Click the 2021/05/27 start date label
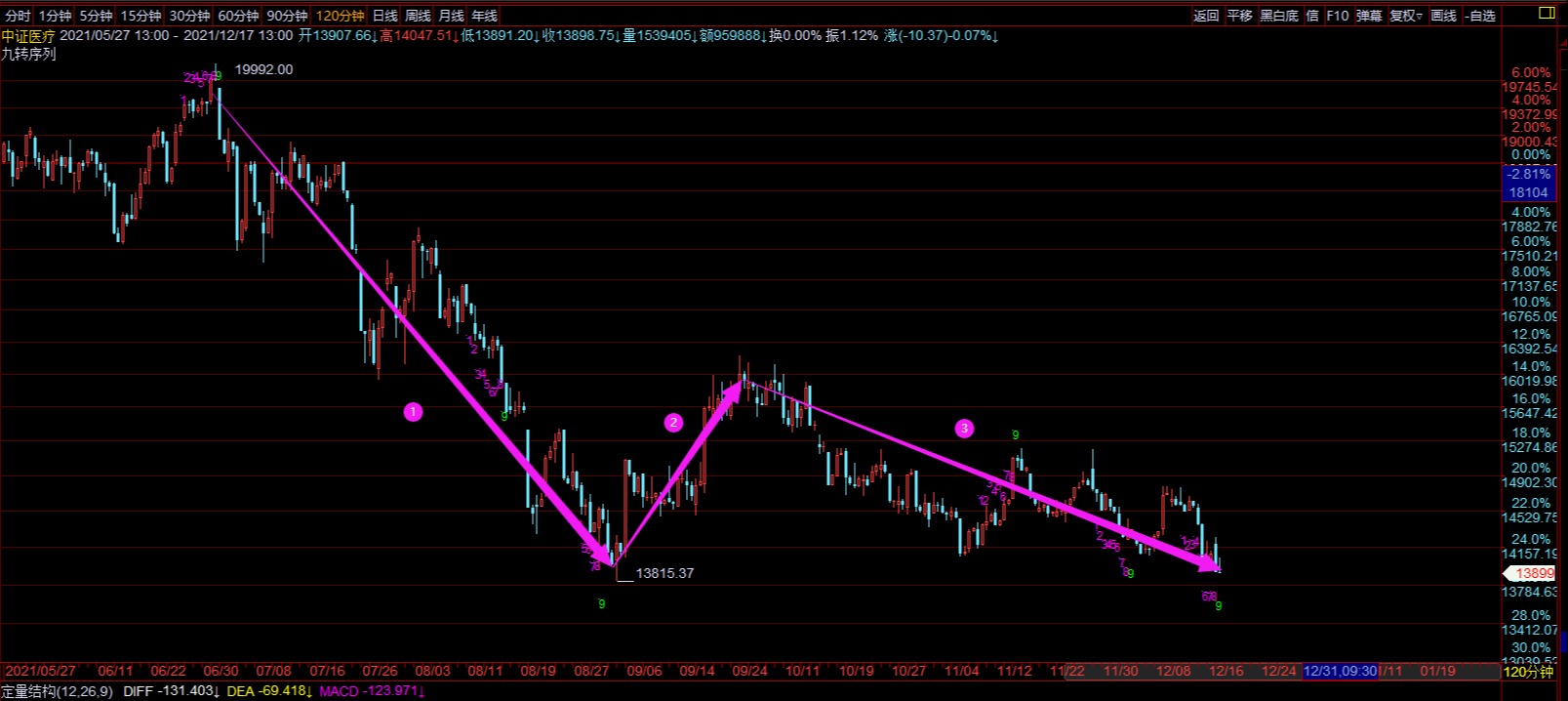 (41, 672)
